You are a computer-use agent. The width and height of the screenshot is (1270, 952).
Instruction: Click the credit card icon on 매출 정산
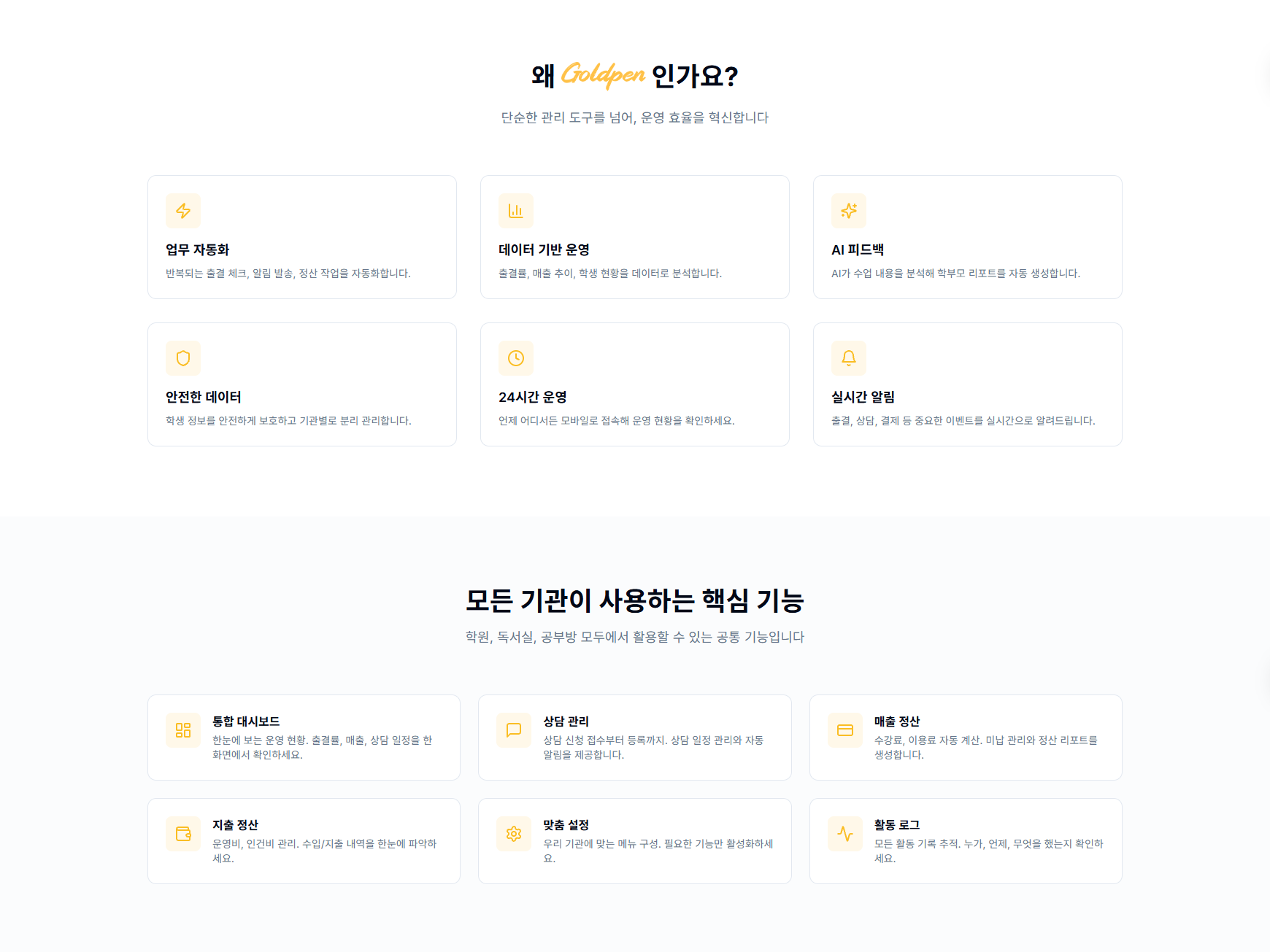pos(845,730)
